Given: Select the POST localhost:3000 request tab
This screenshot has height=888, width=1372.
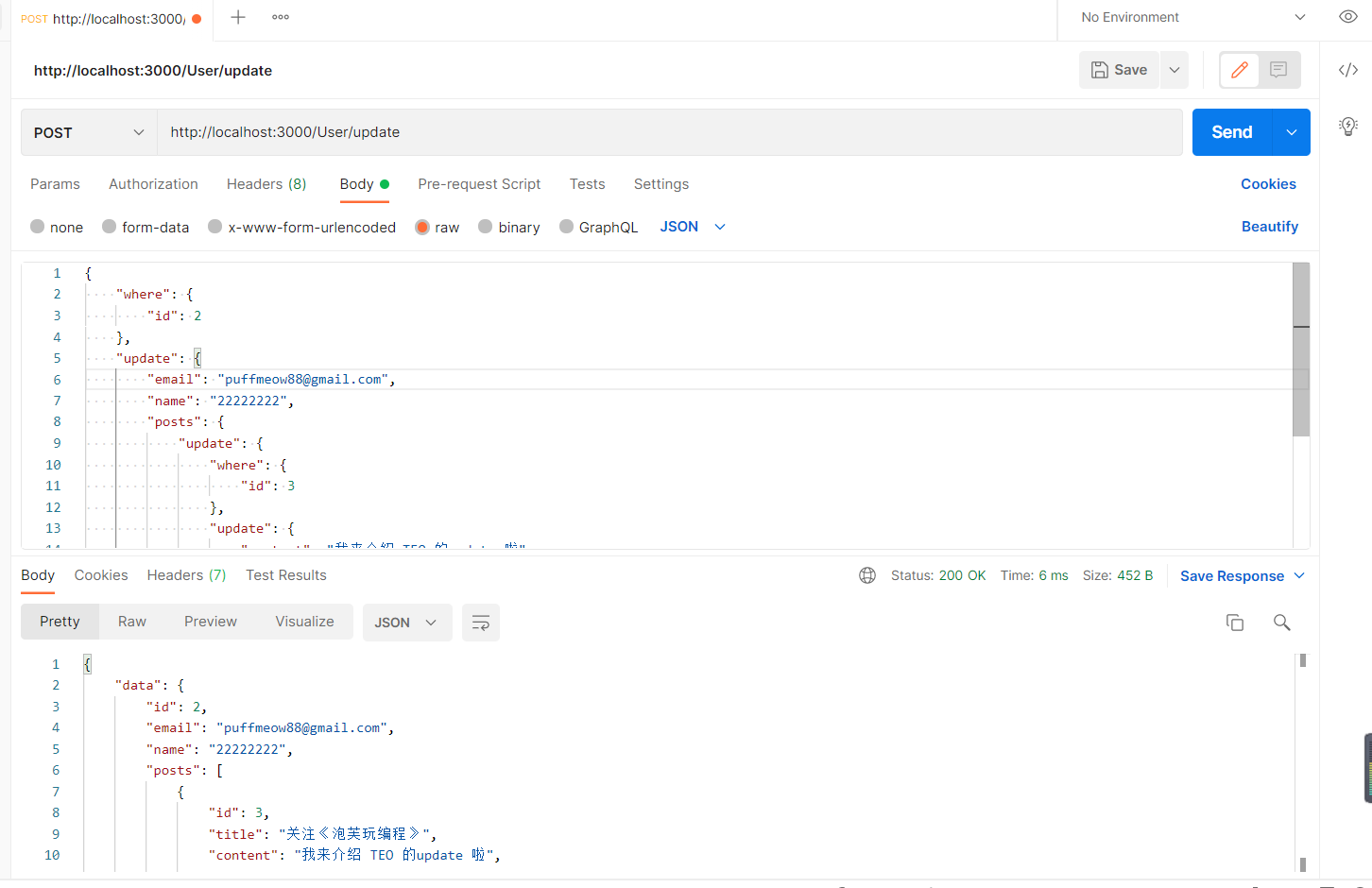Looking at the screenshot, I should click(x=111, y=19).
